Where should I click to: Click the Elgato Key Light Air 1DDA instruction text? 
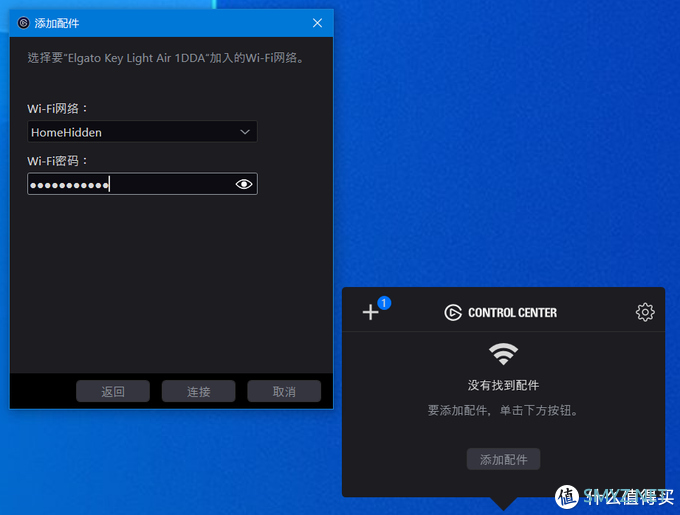[x=166, y=58]
